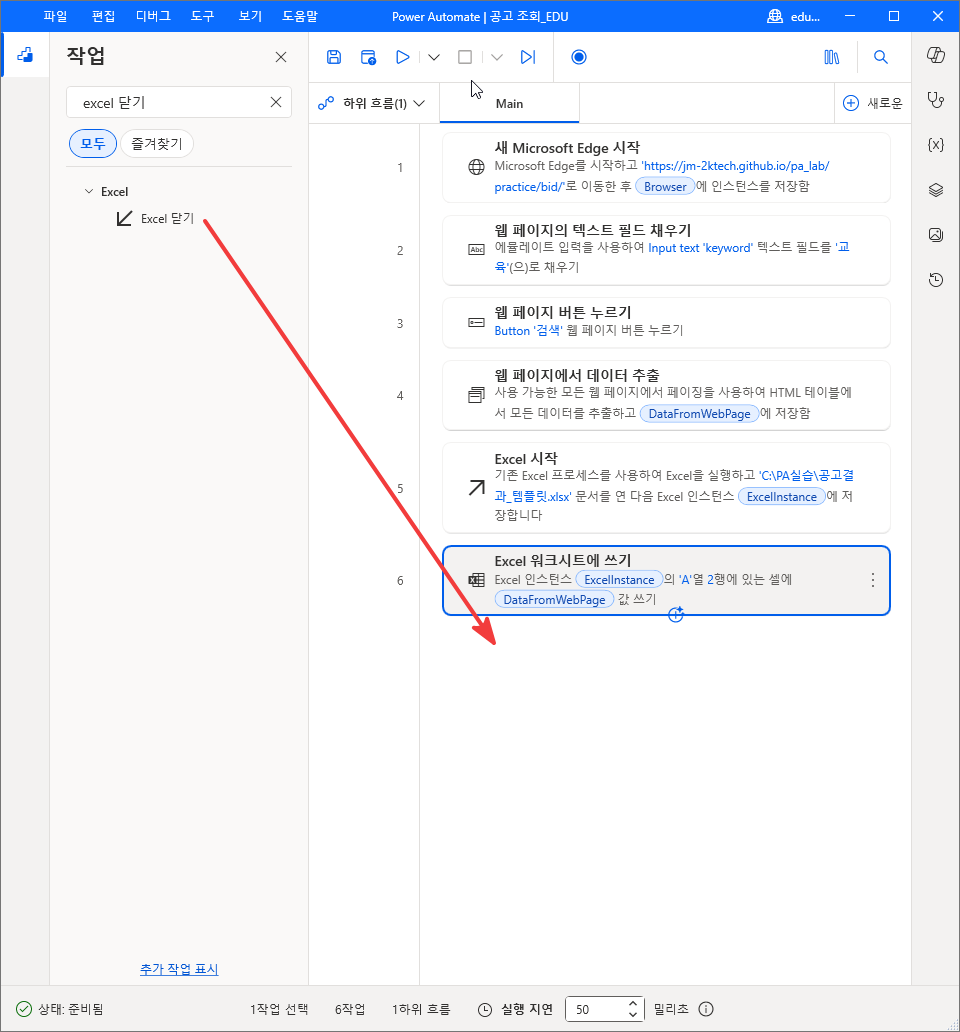
Task: Run the flow with play icon
Action: click(402, 57)
